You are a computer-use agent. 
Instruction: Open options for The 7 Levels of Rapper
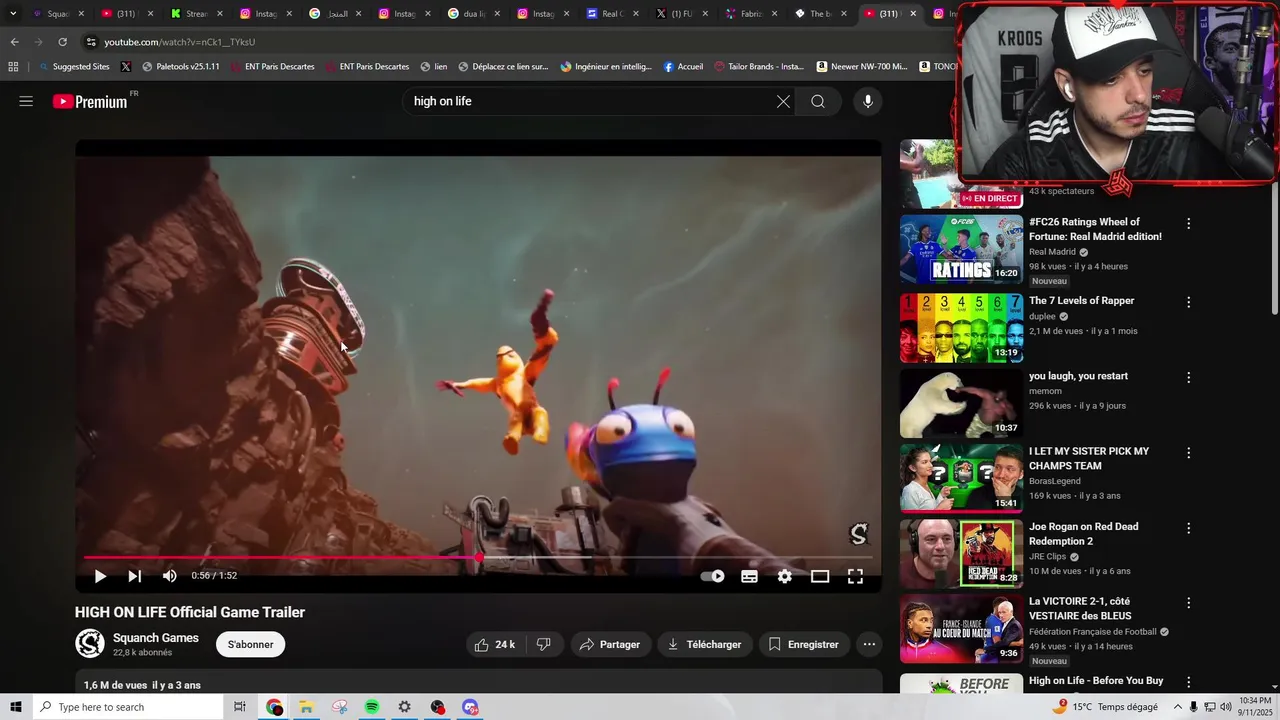(1188, 302)
